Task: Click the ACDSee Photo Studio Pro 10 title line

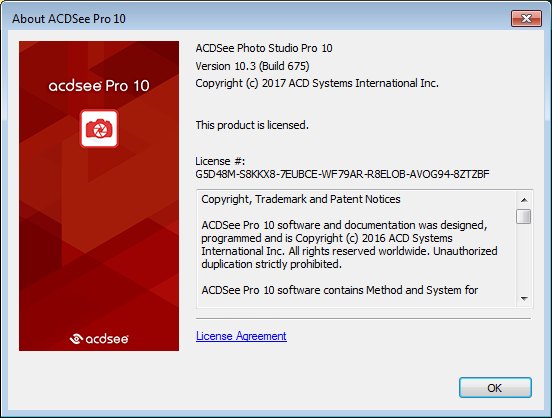Action: pyautogui.click(x=264, y=48)
